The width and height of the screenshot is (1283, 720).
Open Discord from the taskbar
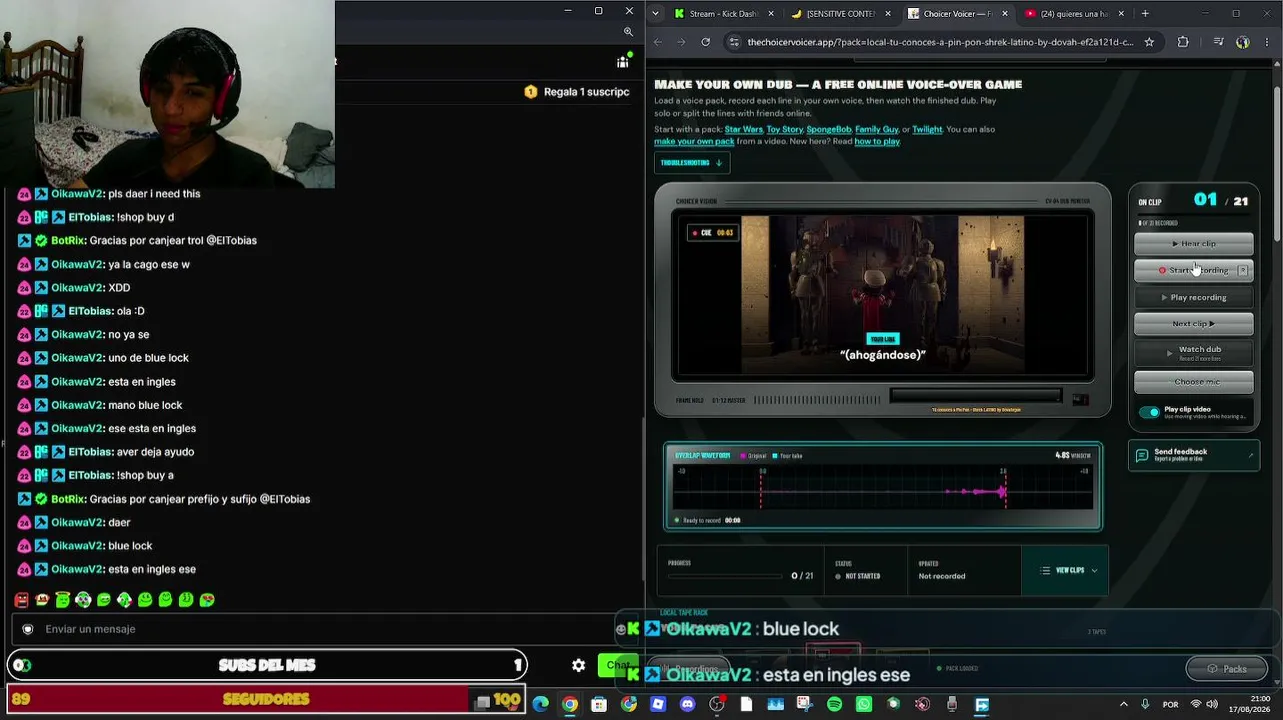[687, 704]
